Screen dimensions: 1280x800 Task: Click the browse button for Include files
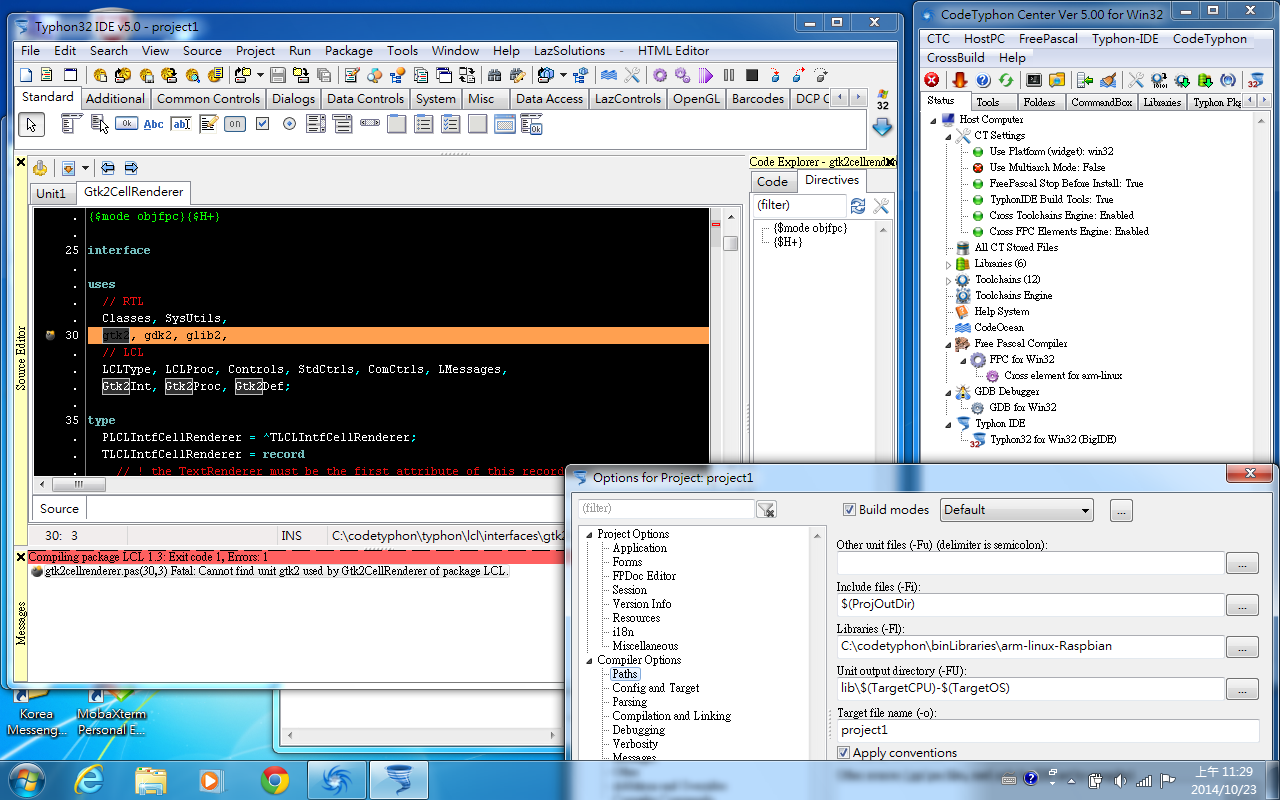[1242, 605]
